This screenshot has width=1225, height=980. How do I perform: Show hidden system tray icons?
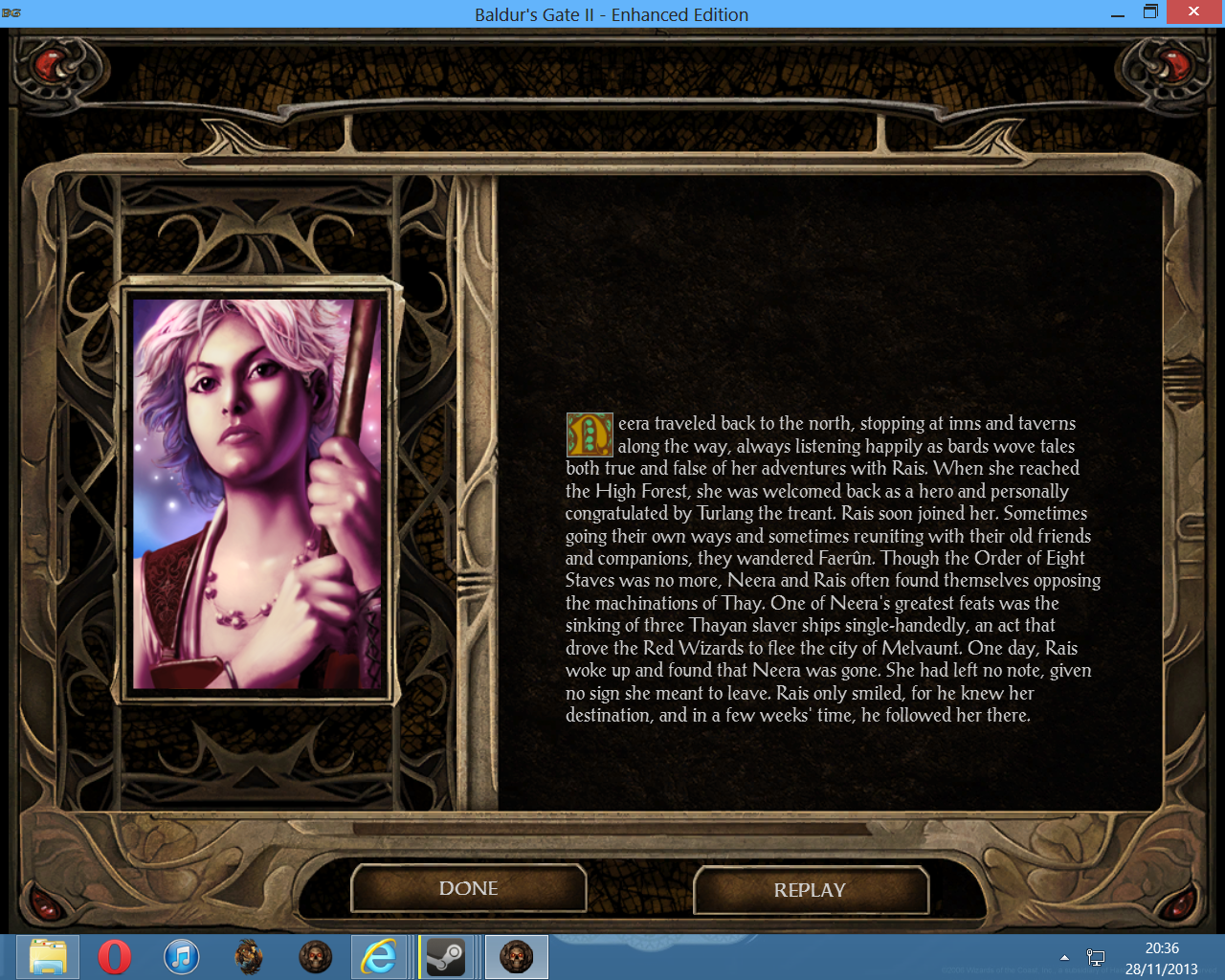(1064, 957)
